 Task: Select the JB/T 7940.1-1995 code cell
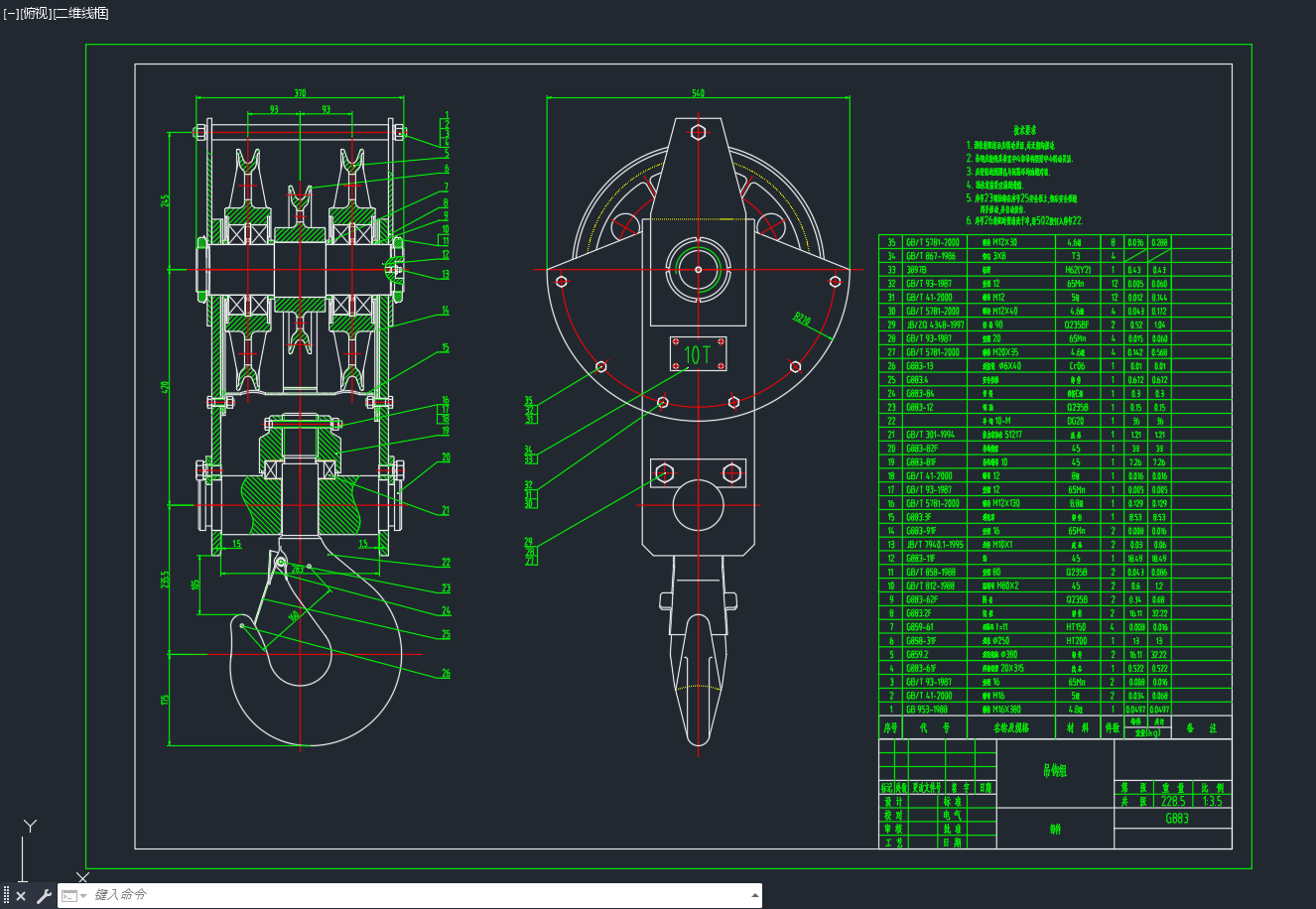pos(934,545)
